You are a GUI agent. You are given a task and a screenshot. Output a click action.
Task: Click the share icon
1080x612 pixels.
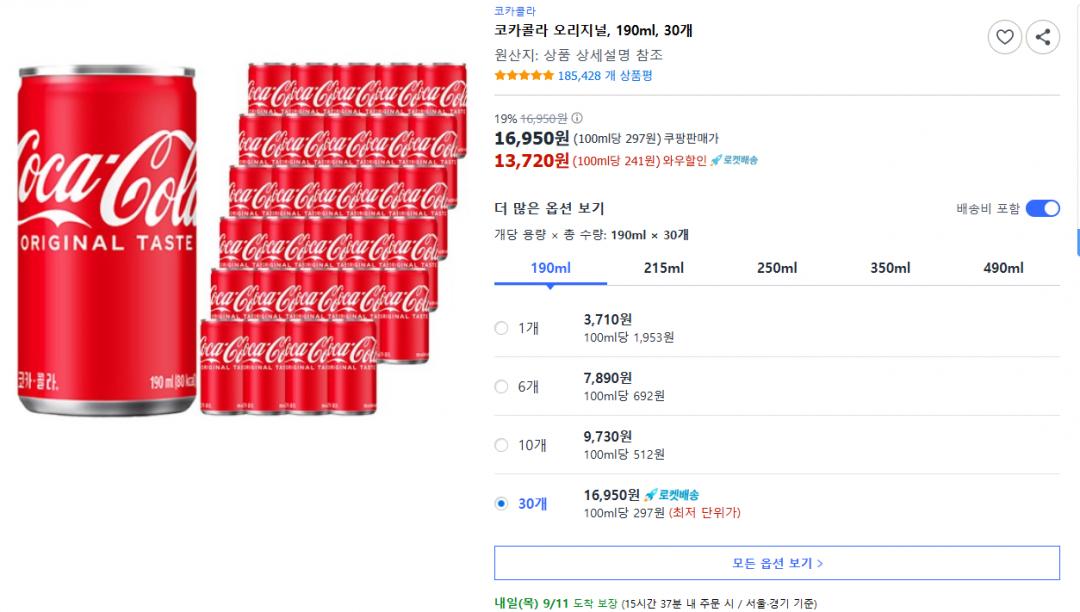click(x=1042, y=38)
